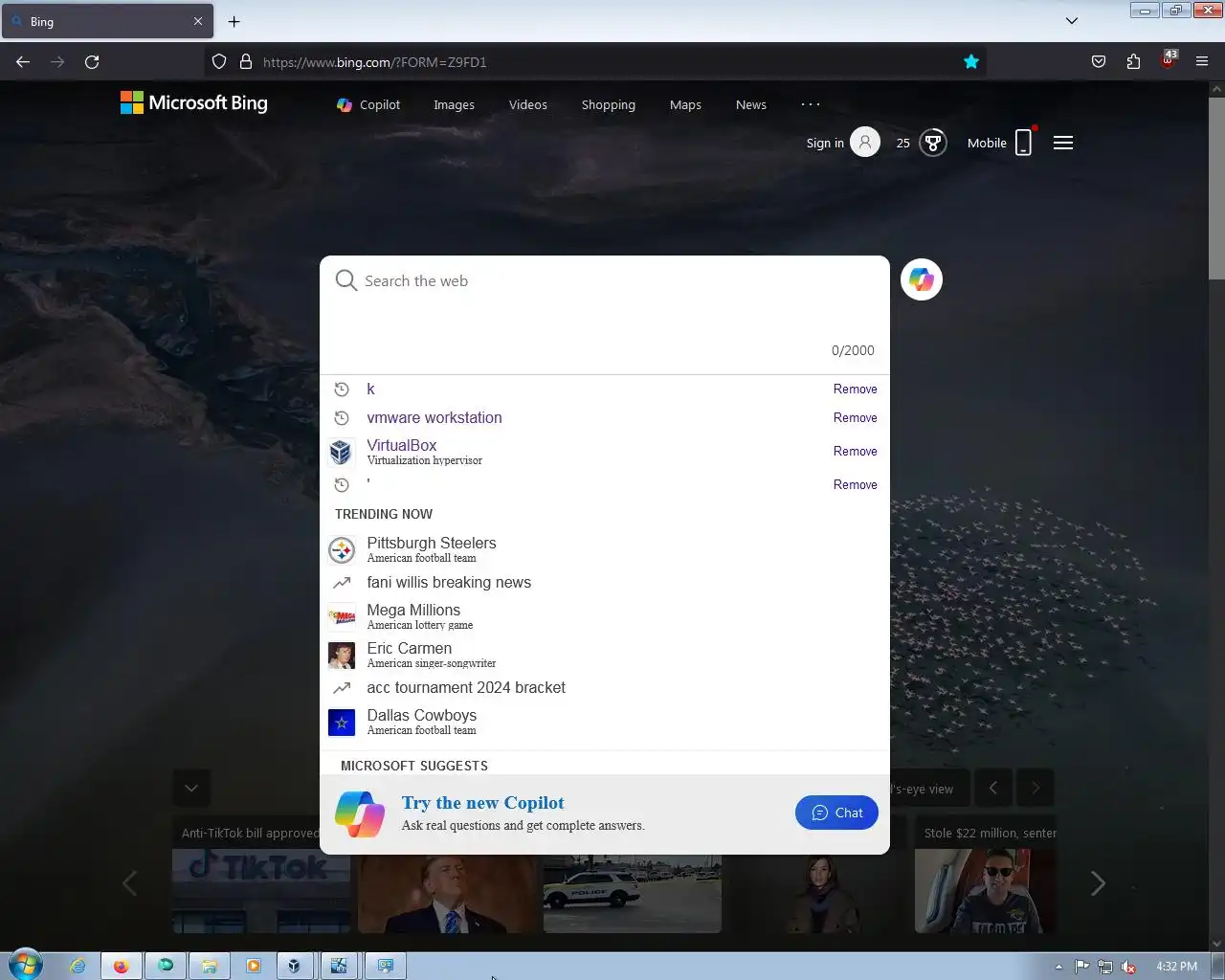Click the search magnifier icon
This screenshot has width=1225, height=980.
pos(345,280)
